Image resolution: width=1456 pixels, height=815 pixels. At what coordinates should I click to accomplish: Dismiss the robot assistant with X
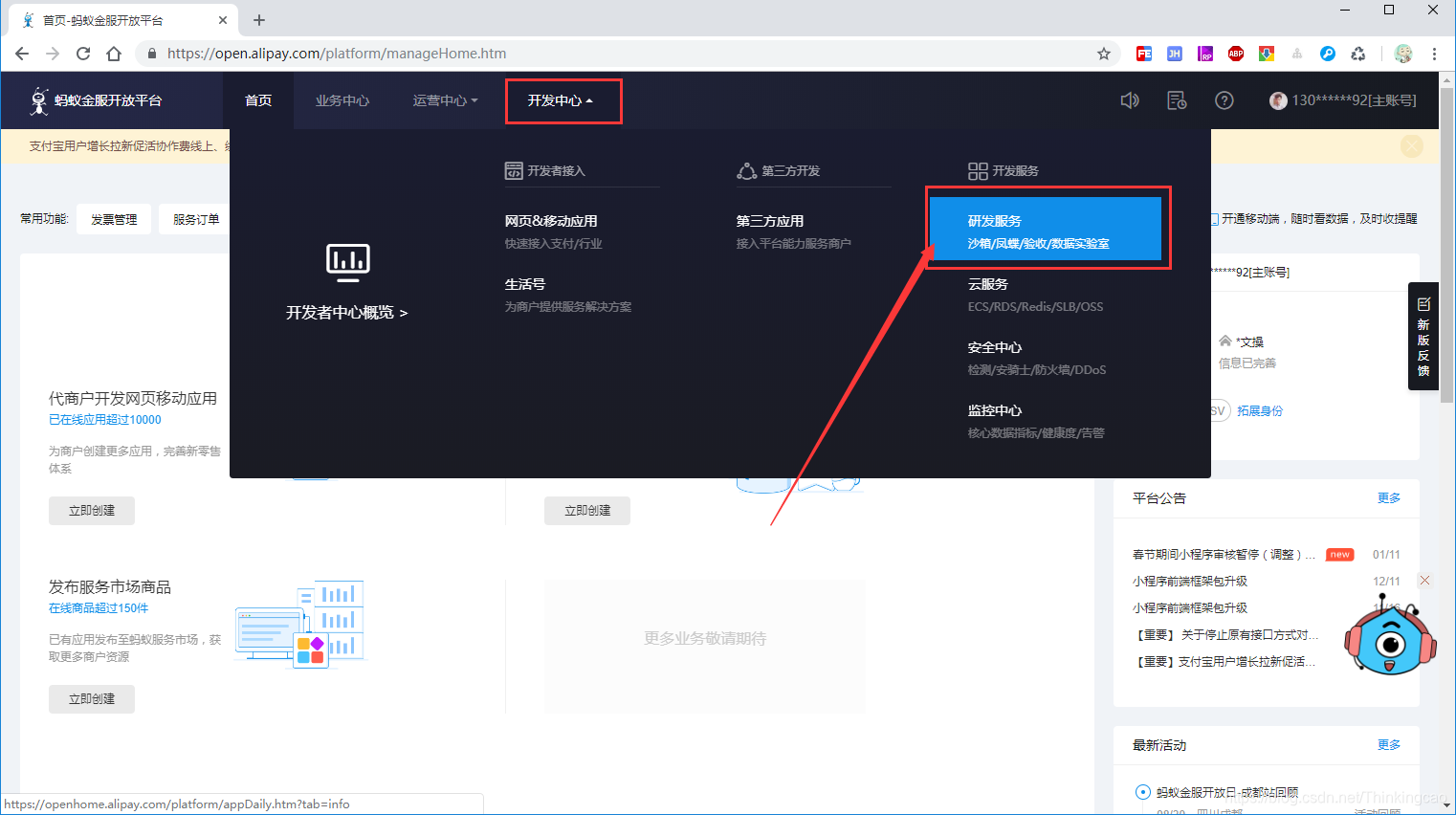tap(1424, 581)
